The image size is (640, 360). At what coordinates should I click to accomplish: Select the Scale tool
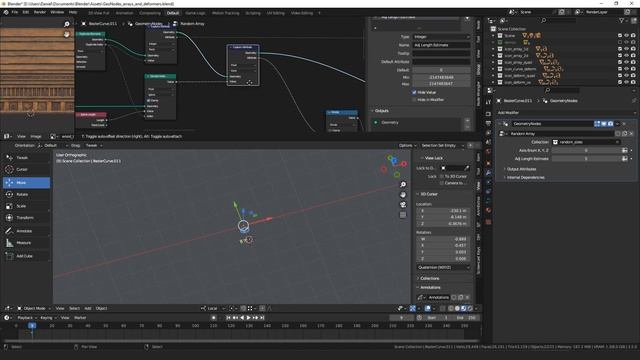click(x=27, y=206)
